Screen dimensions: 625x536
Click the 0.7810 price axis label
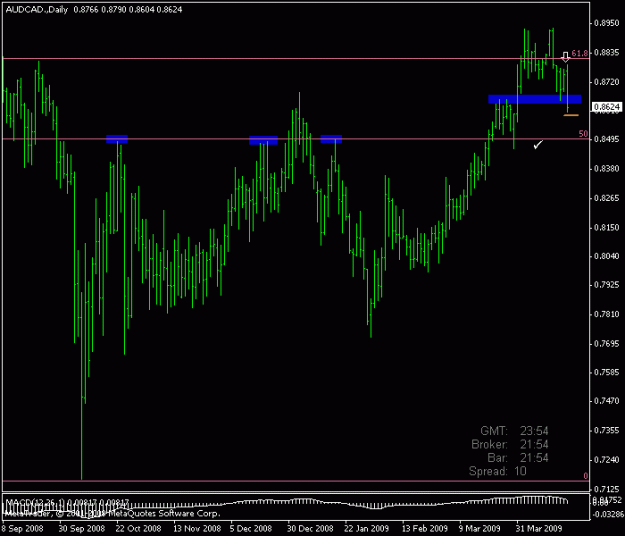607,314
